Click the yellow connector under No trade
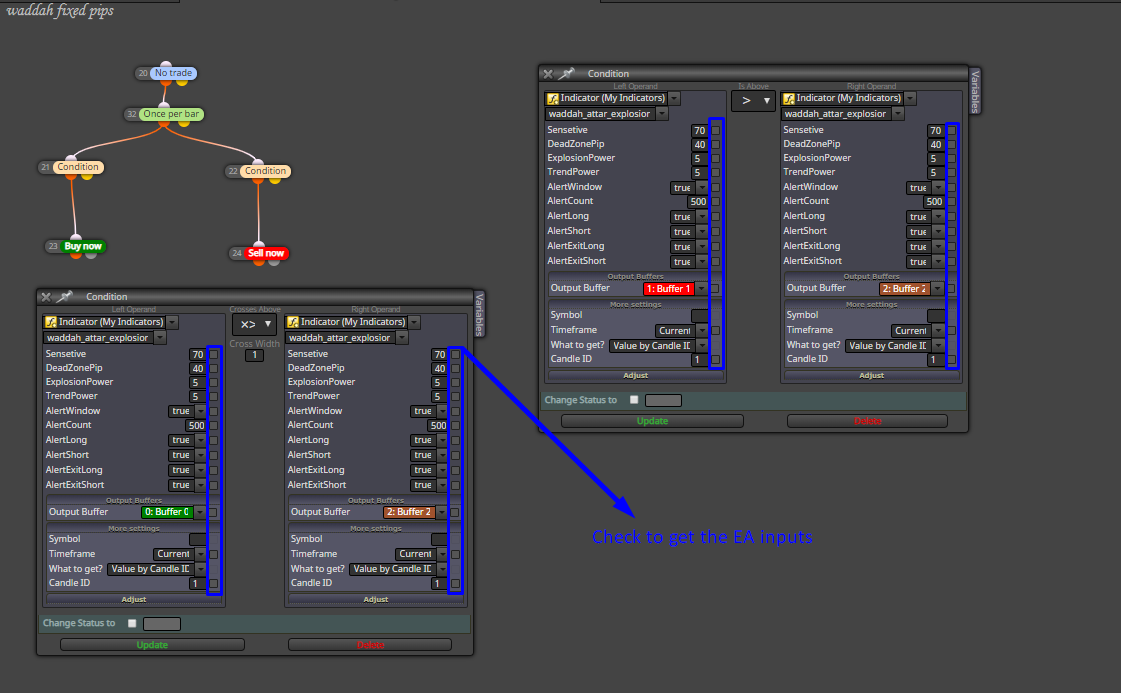Screen dimensions: 1121x693 182,82
